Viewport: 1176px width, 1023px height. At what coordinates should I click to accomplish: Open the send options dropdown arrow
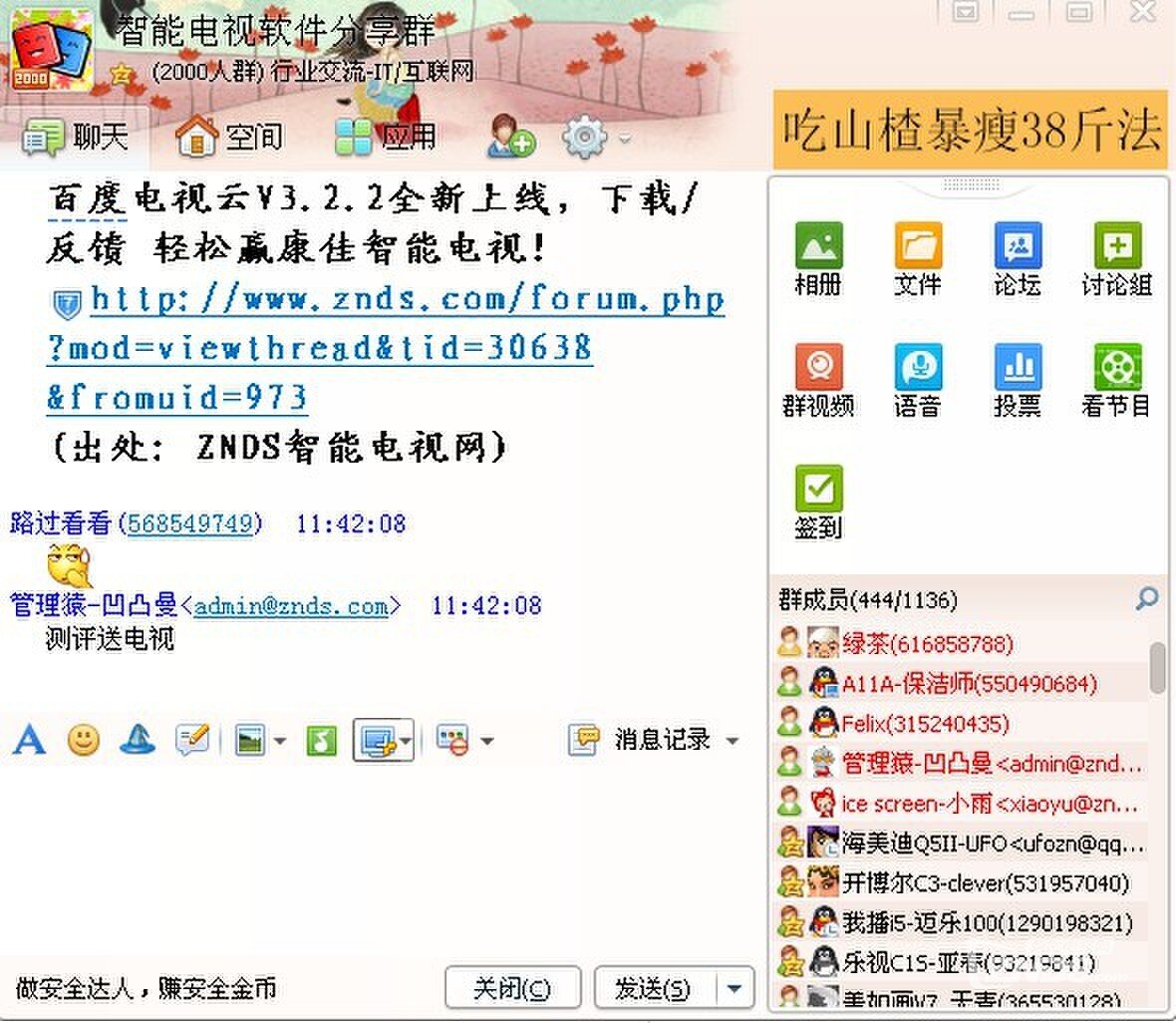(x=735, y=988)
